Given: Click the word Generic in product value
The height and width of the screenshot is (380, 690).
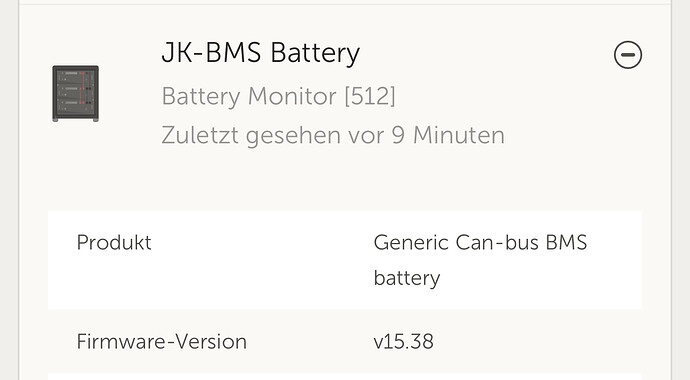Looking at the screenshot, I should (411, 242).
